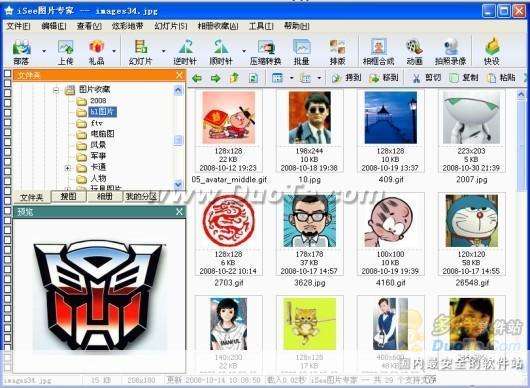The image size is (530, 388).
Task: Open the 礼品 gift tool
Action: pos(96,52)
